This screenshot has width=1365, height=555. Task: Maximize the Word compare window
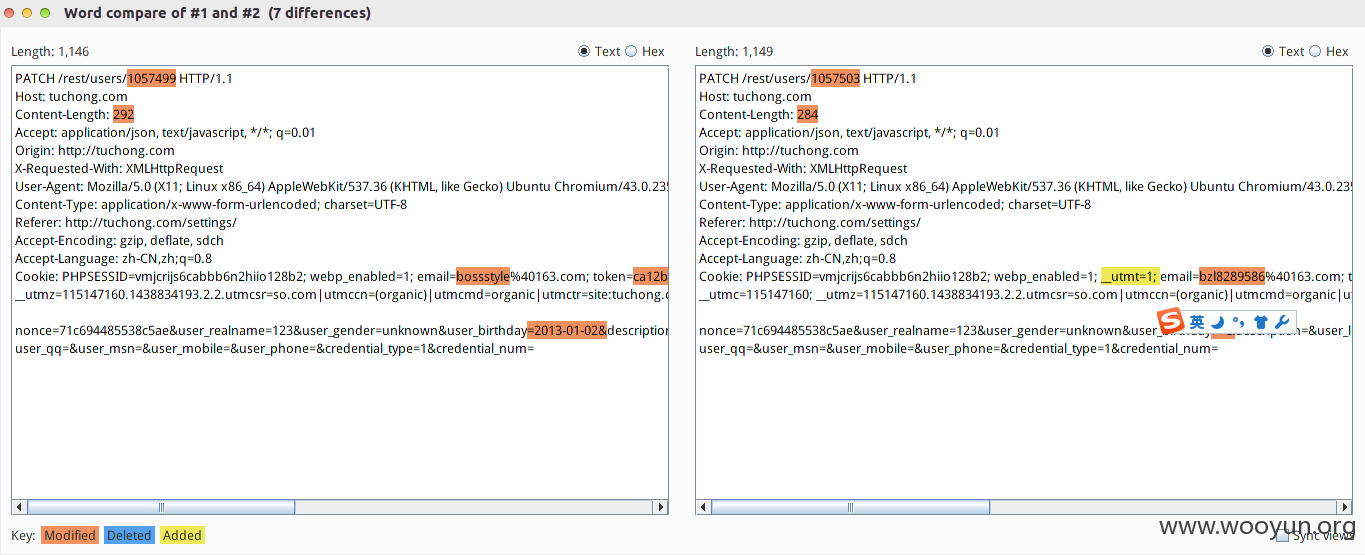point(45,13)
